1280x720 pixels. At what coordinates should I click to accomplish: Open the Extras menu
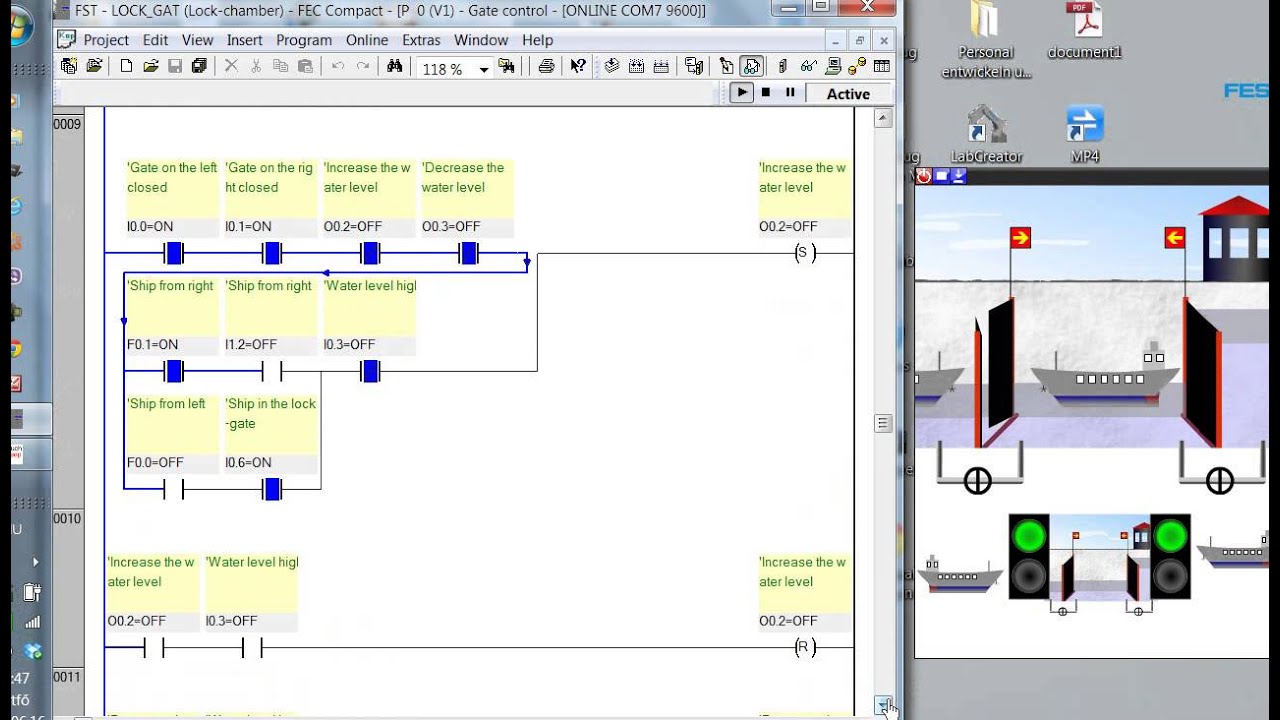[421, 40]
